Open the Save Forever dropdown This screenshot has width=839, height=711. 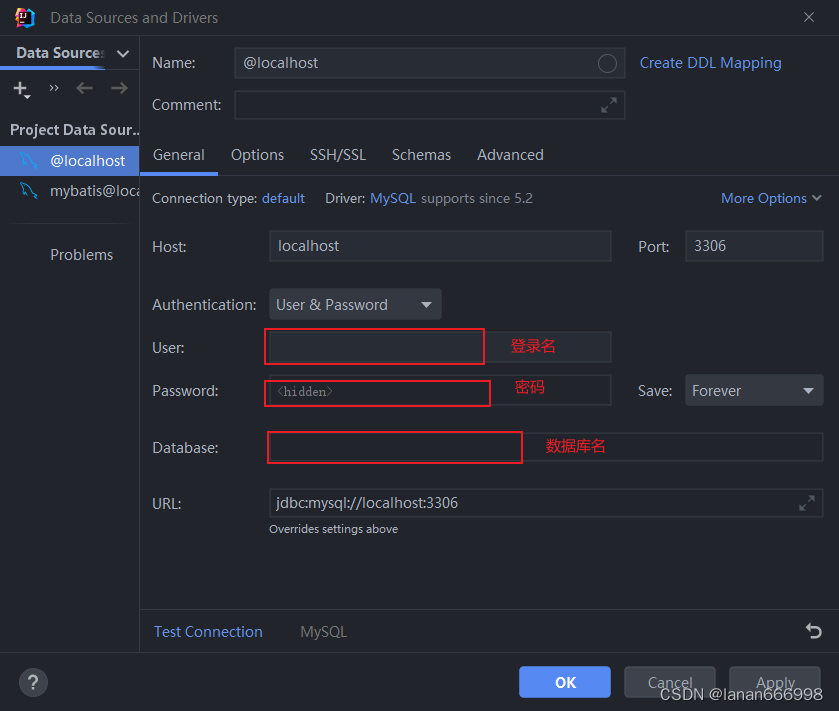(754, 391)
